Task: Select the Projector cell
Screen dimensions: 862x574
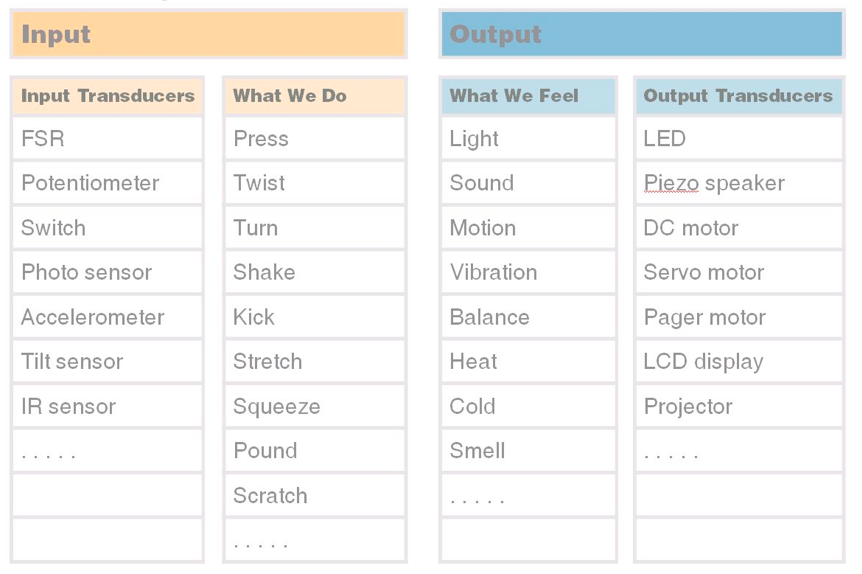Action: (x=739, y=406)
